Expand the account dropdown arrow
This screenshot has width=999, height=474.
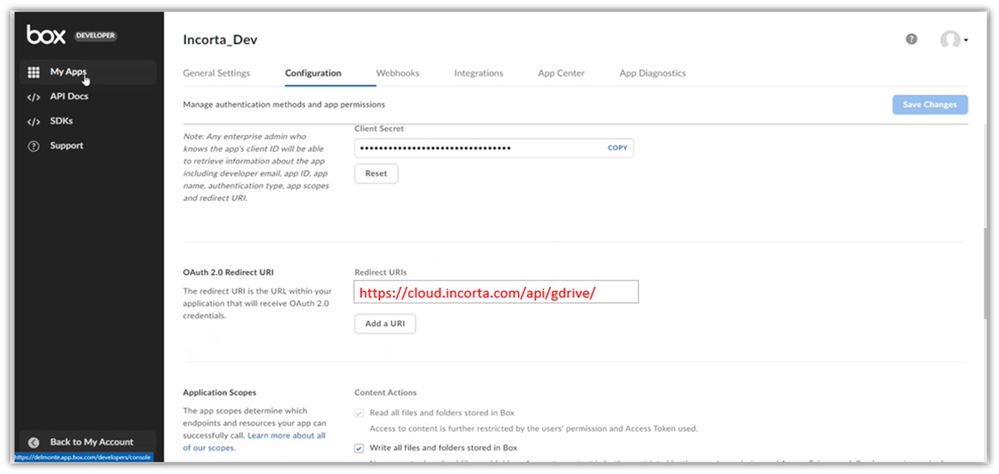coord(966,41)
